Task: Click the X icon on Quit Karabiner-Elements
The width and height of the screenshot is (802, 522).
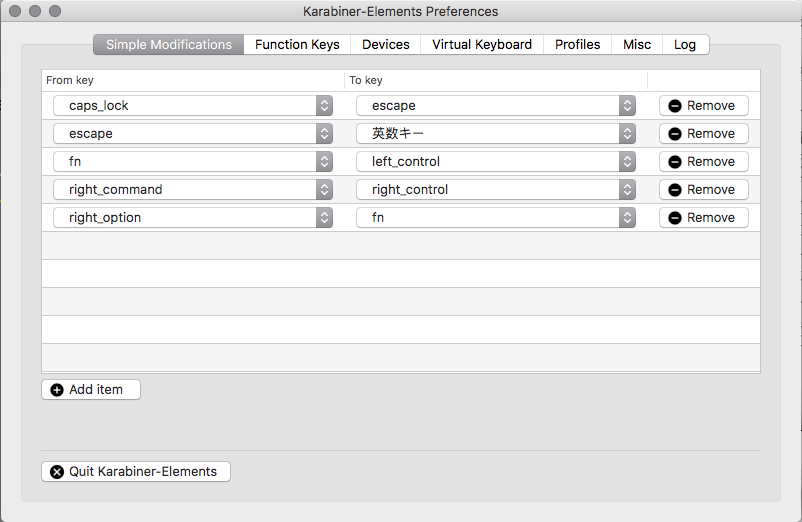Action: click(x=57, y=472)
